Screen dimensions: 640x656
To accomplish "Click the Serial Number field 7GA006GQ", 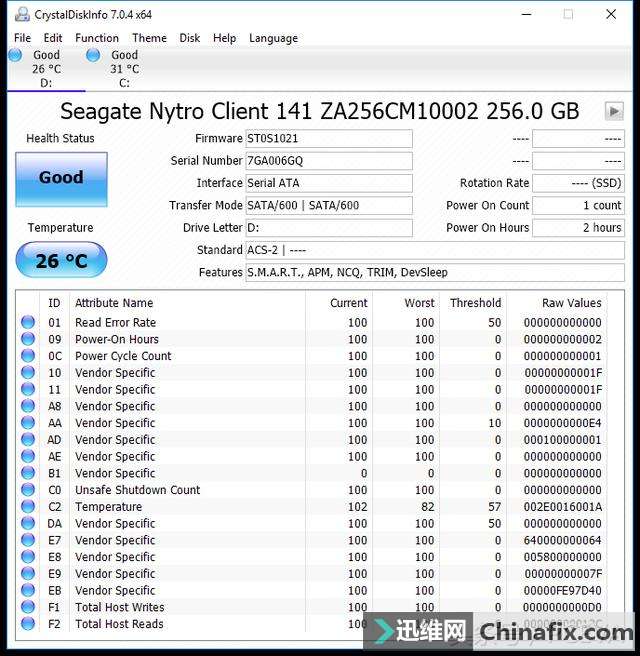I will pos(329,161).
